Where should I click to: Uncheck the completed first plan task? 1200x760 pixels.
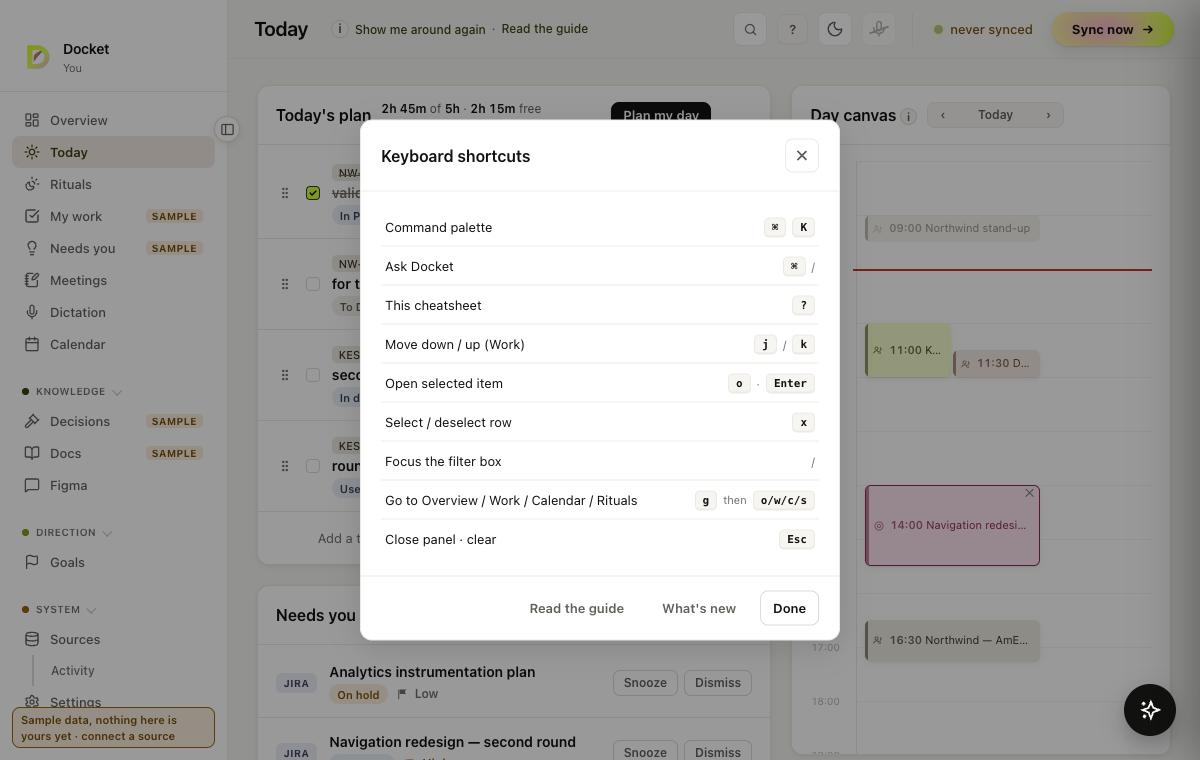[x=313, y=193]
